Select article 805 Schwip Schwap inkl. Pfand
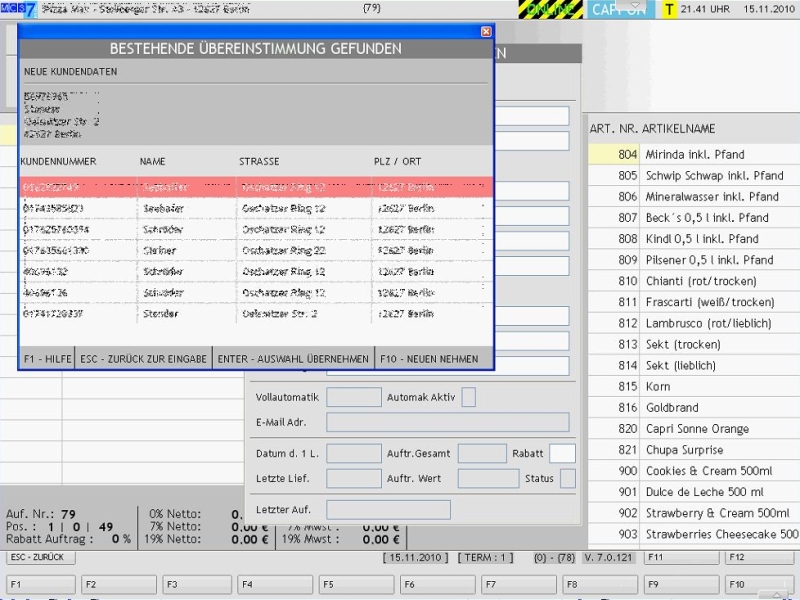 coord(694,176)
